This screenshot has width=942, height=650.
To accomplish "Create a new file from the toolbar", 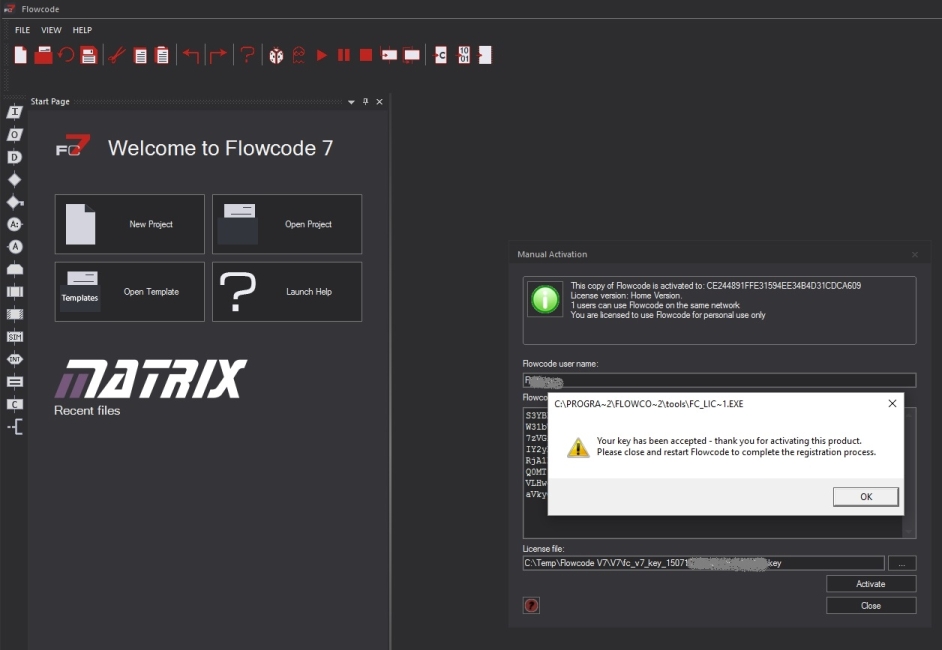I will click(x=20, y=55).
